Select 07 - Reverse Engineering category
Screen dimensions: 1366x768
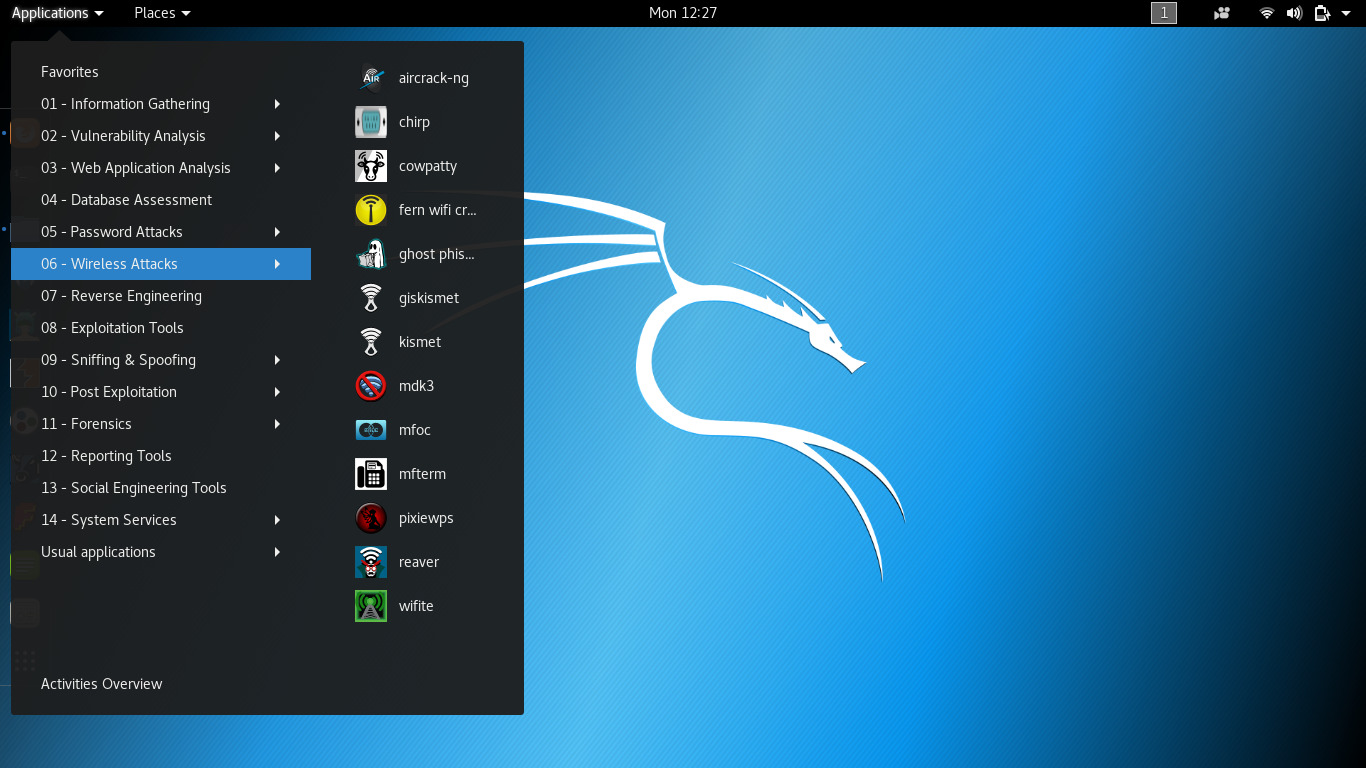click(121, 296)
